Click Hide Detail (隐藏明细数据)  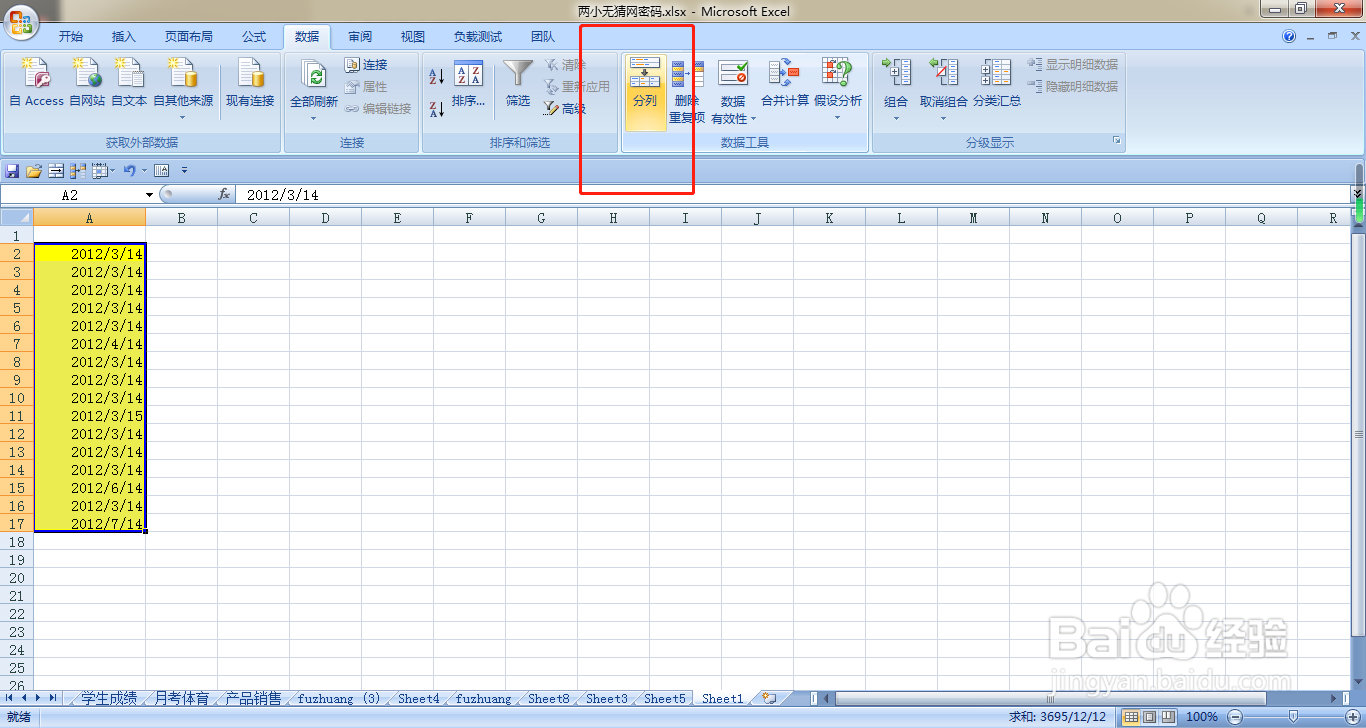[1073, 86]
